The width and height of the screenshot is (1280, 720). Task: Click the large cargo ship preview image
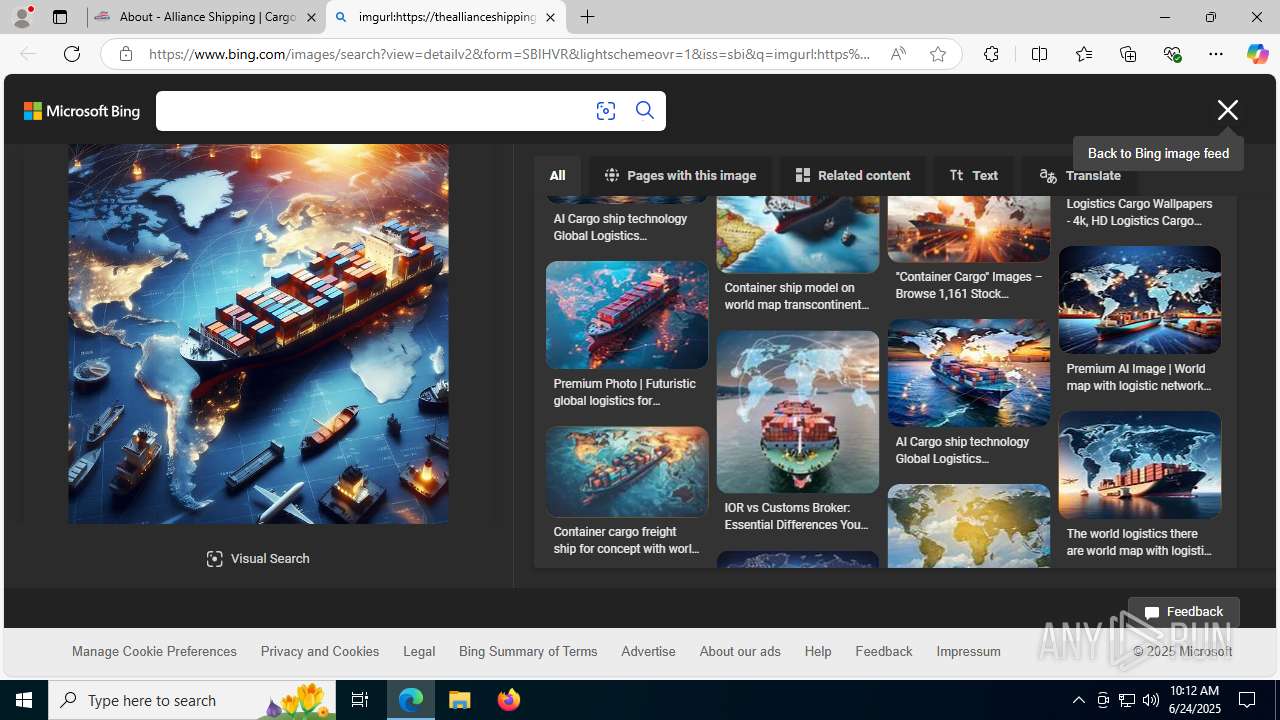258,334
